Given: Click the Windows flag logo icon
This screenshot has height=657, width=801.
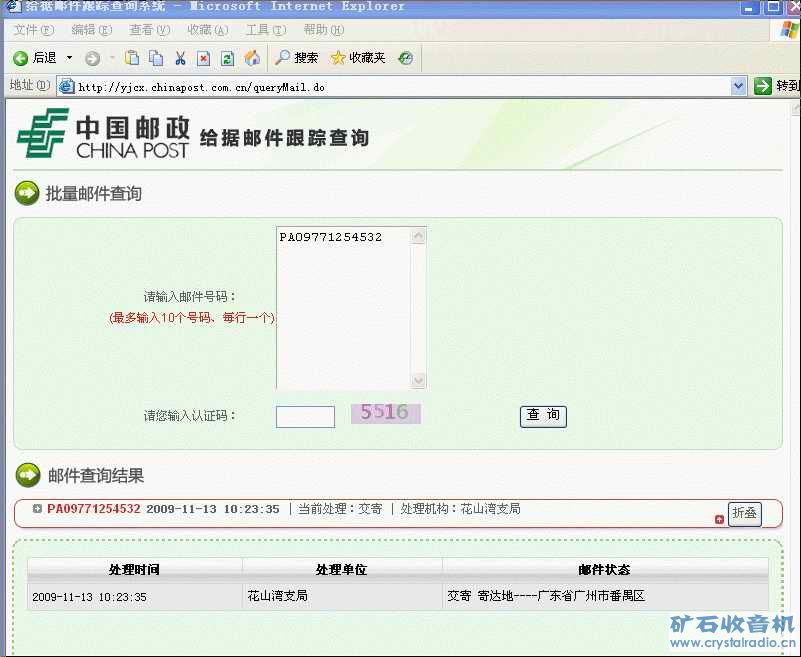Looking at the screenshot, I should (789, 31).
